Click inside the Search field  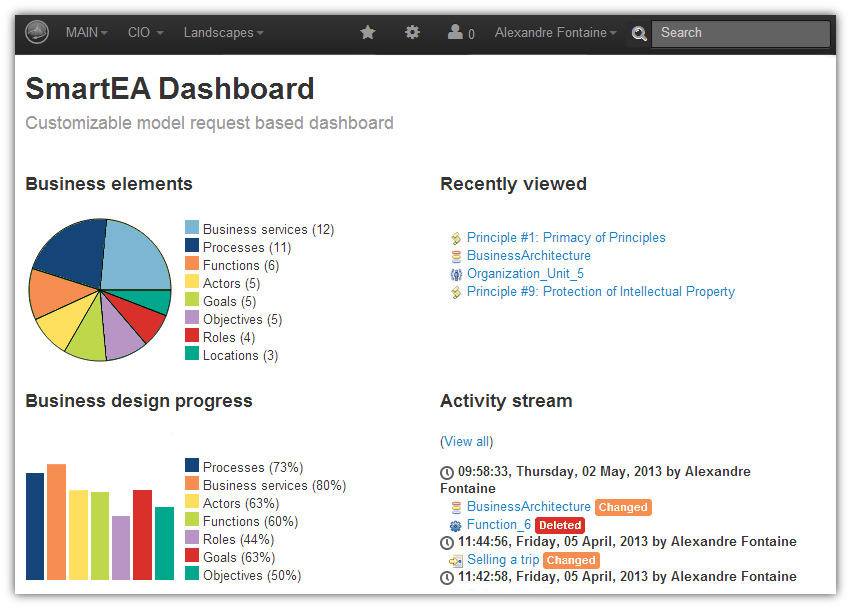coord(740,33)
